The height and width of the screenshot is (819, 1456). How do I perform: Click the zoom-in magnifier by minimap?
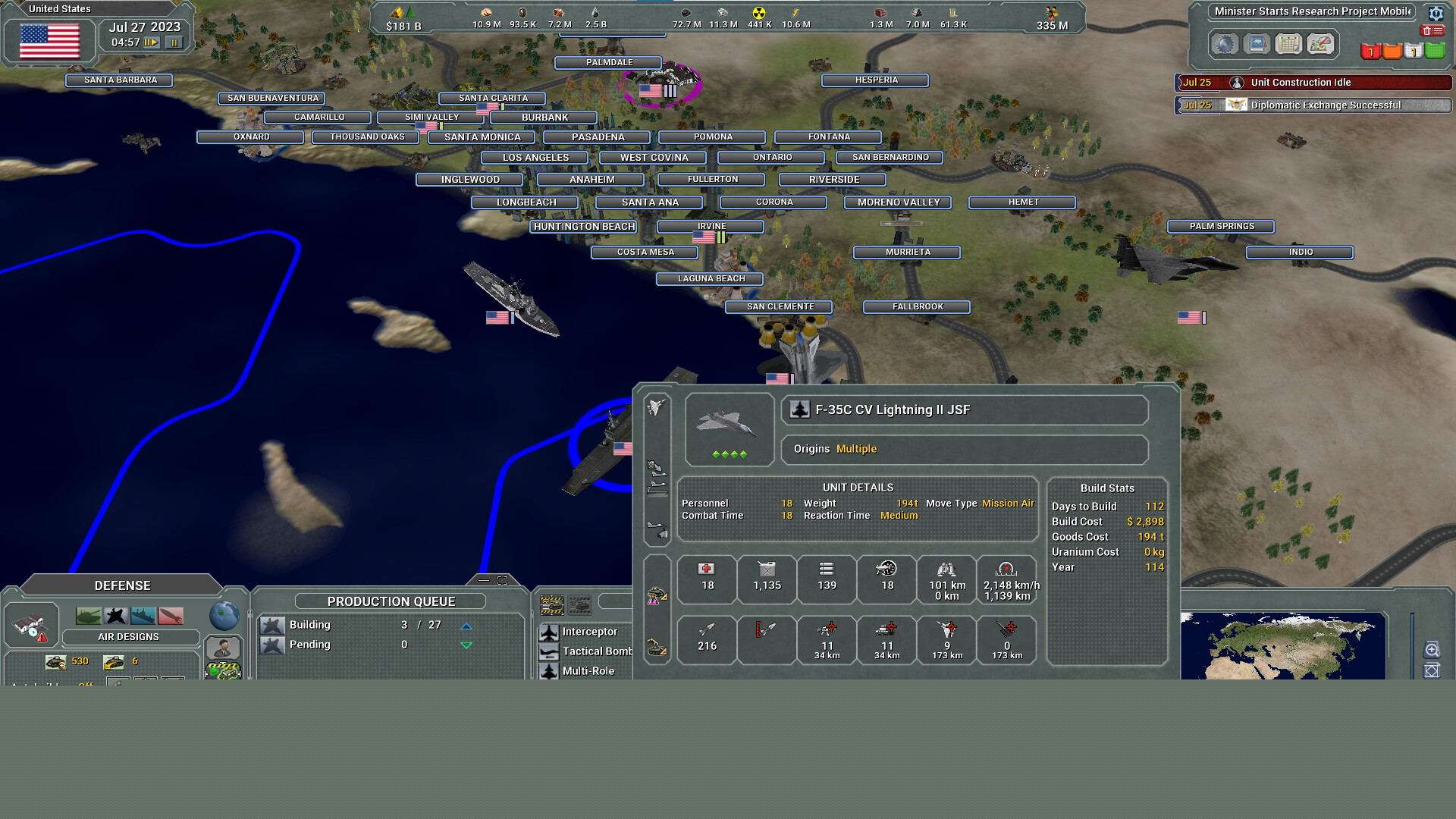pyautogui.click(x=1432, y=649)
